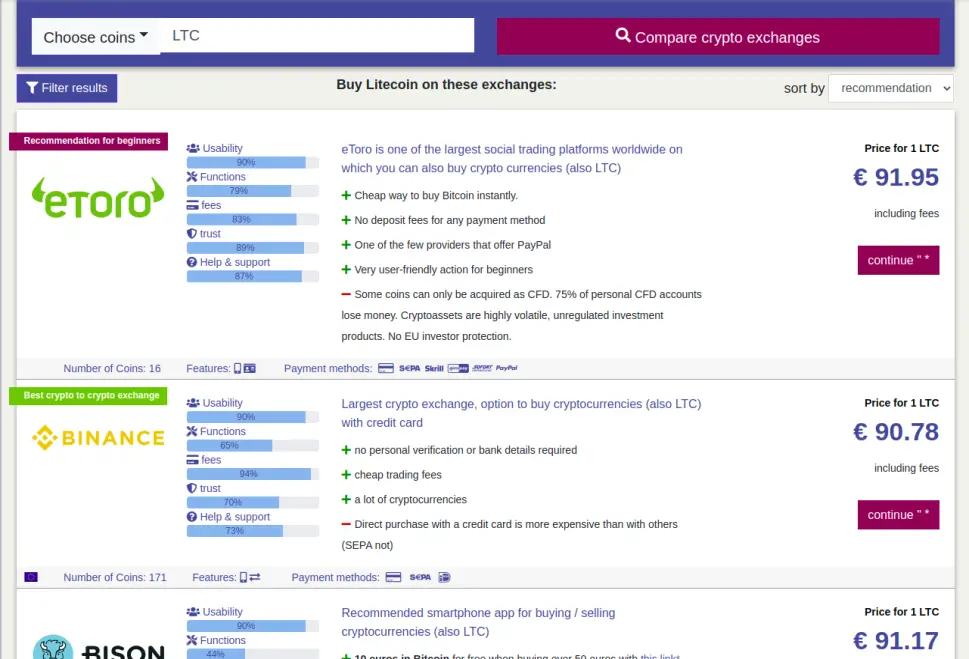The image size is (969, 659).
Task: Click the PayPal payment icon in eToro row
Action: (506, 368)
